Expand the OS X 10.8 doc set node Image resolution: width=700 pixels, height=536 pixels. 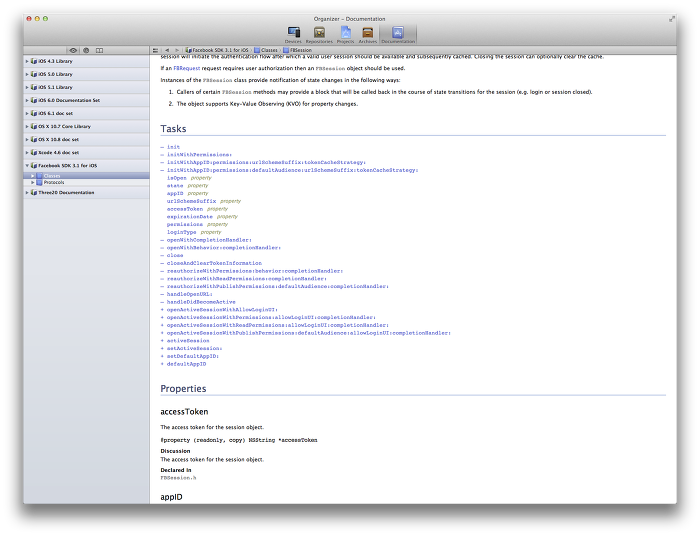click(x=27, y=139)
